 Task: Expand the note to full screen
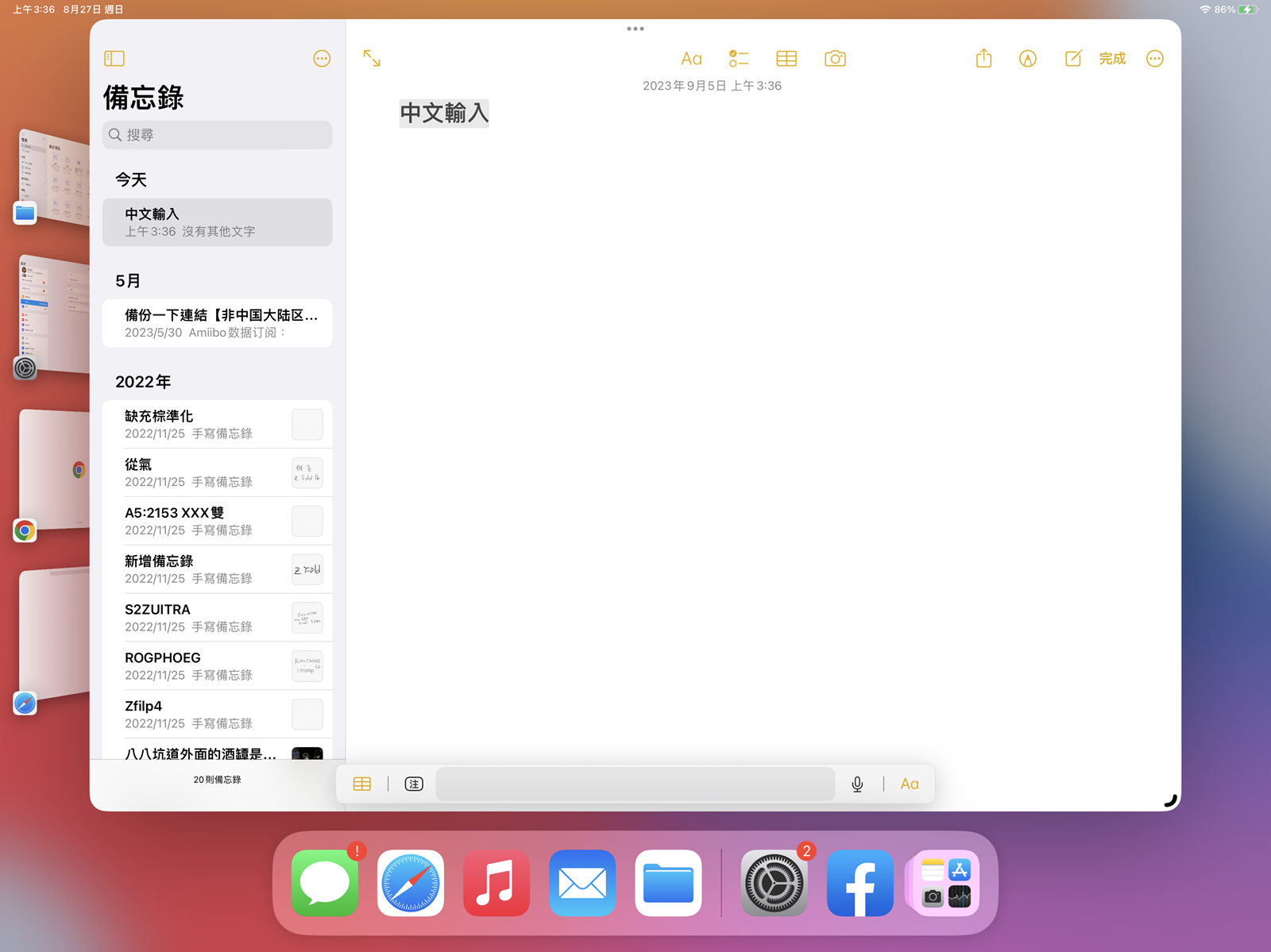pos(372,59)
